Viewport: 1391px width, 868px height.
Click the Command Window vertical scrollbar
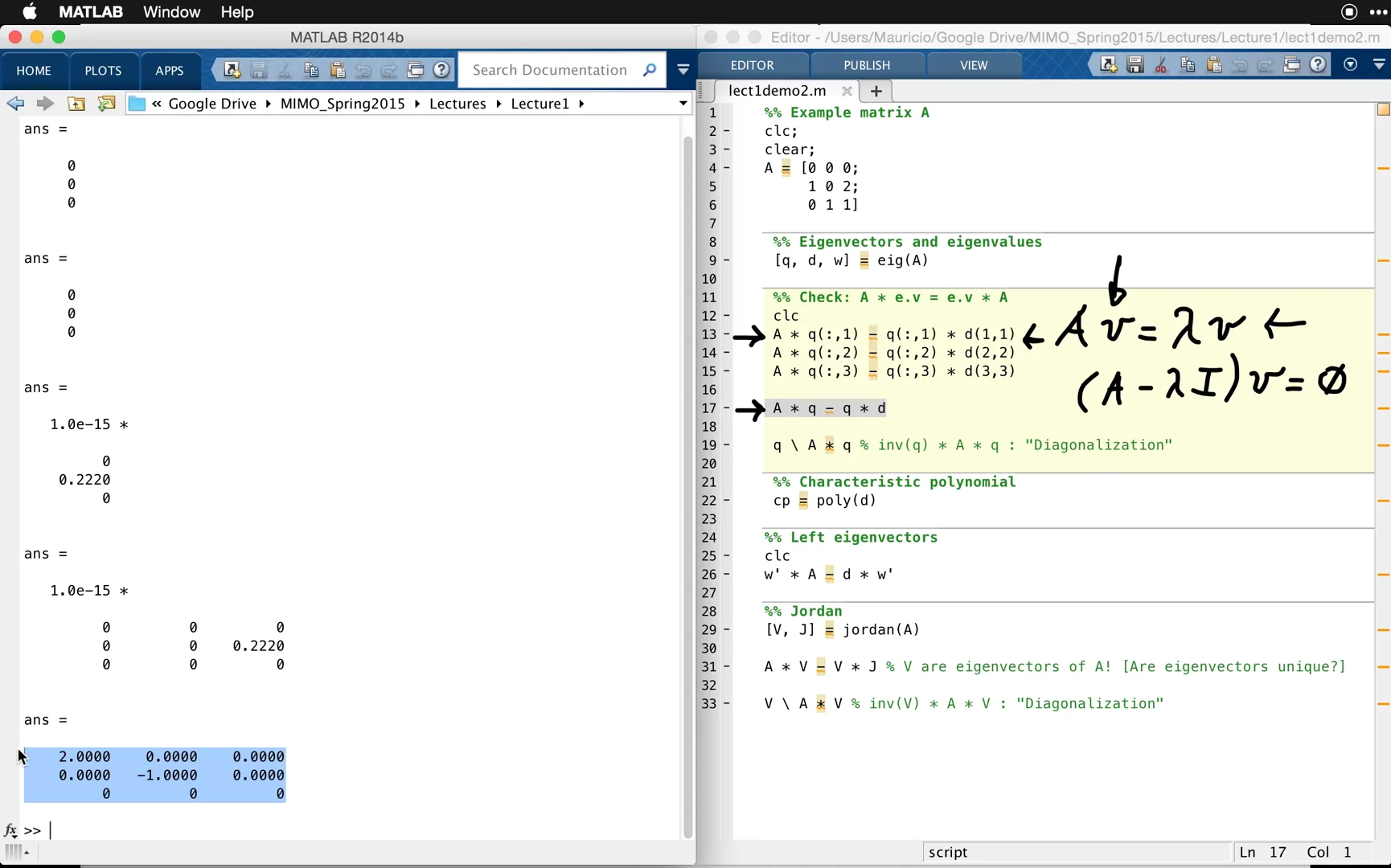687,486
